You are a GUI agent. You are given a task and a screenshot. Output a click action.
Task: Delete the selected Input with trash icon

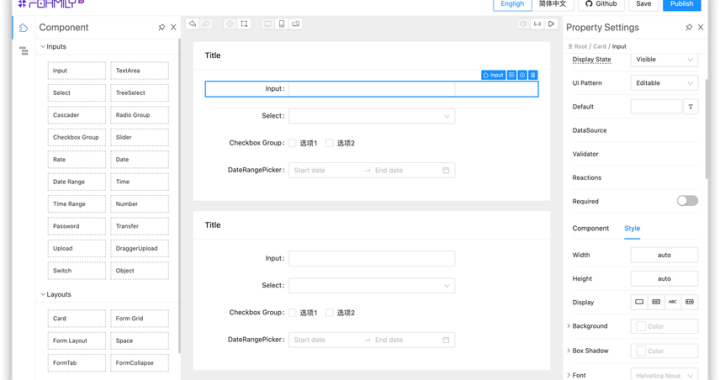[533, 75]
